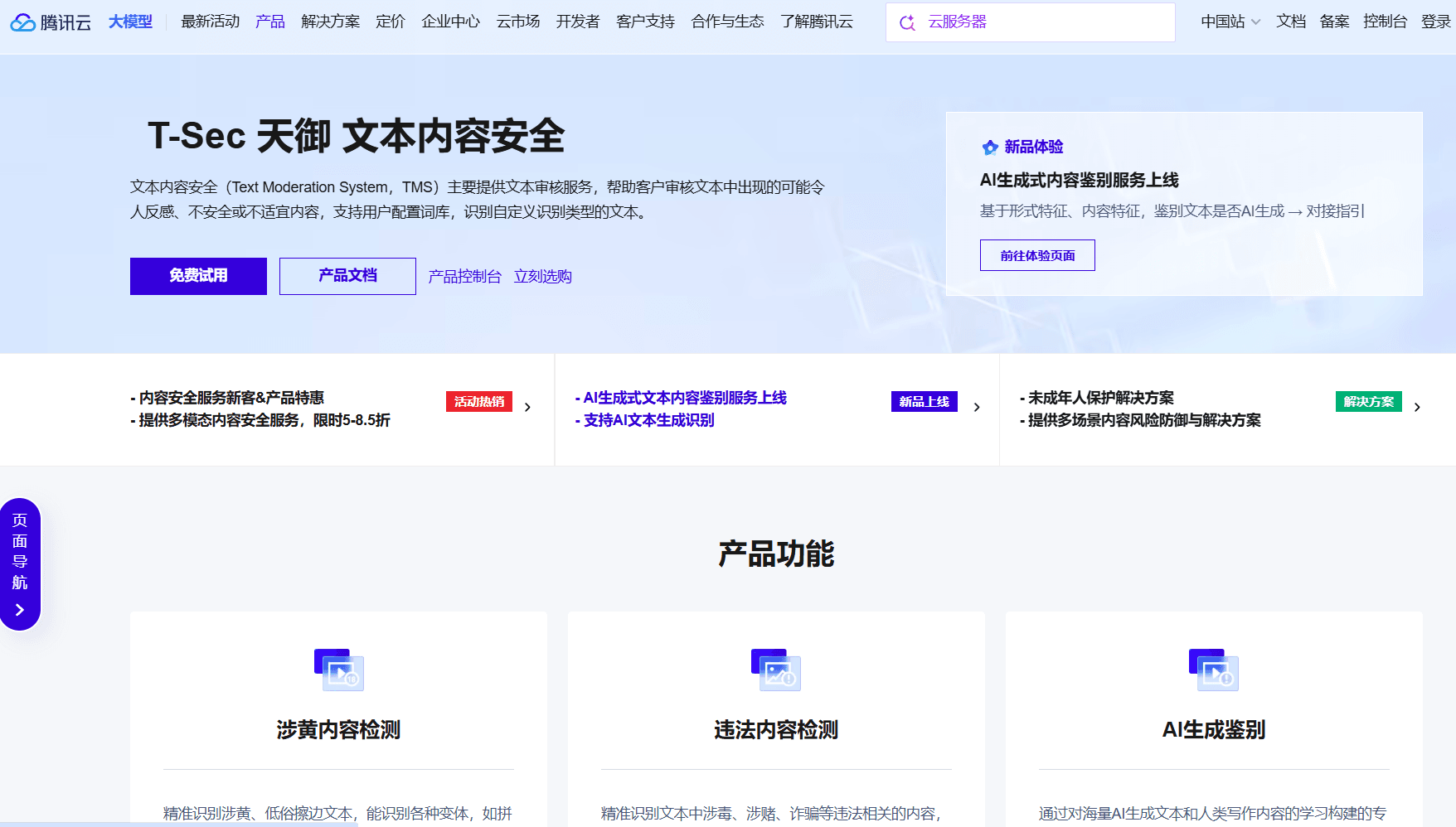Click the AI生成式内容鉴别服务上线 heading

(x=1080, y=180)
